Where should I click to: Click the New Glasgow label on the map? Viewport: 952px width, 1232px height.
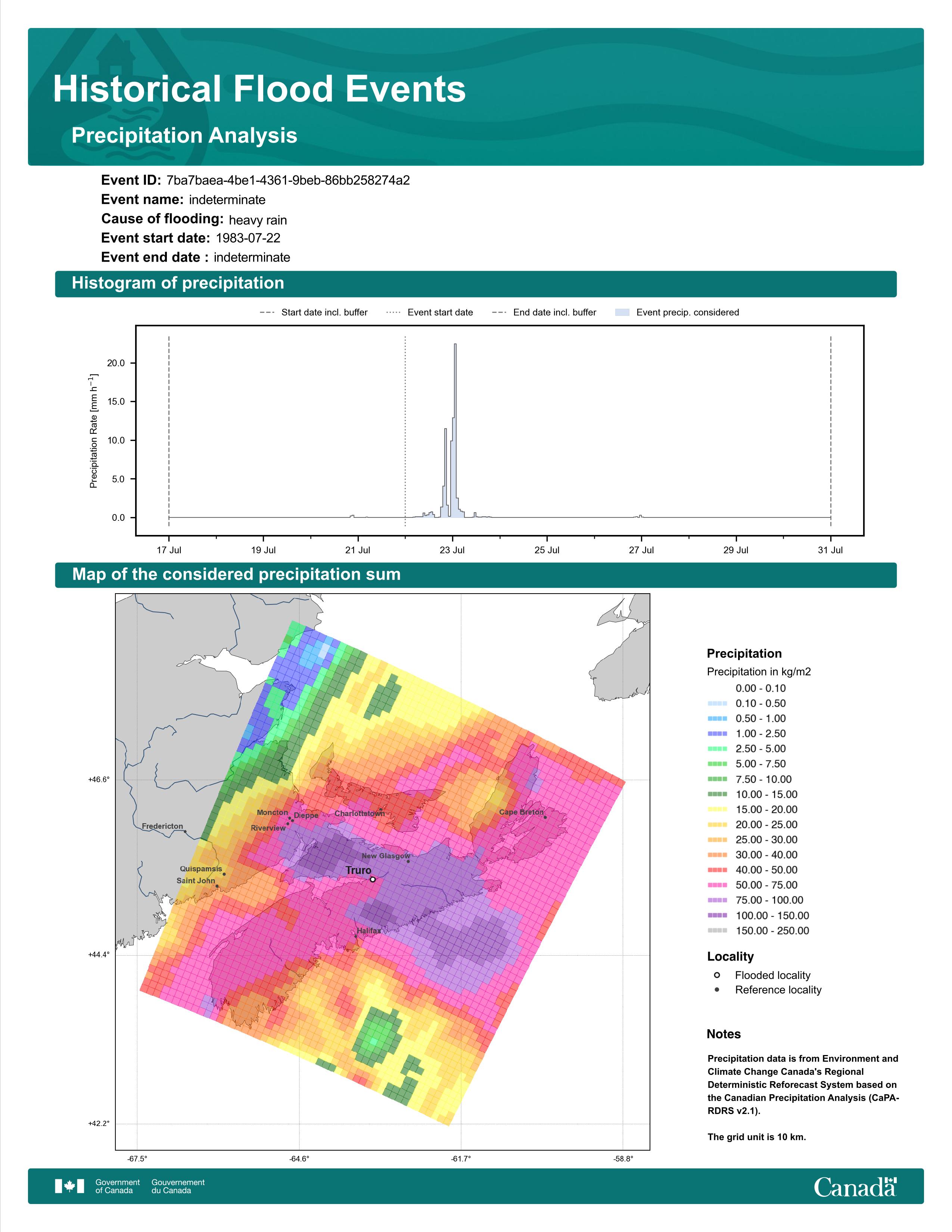(386, 856)
